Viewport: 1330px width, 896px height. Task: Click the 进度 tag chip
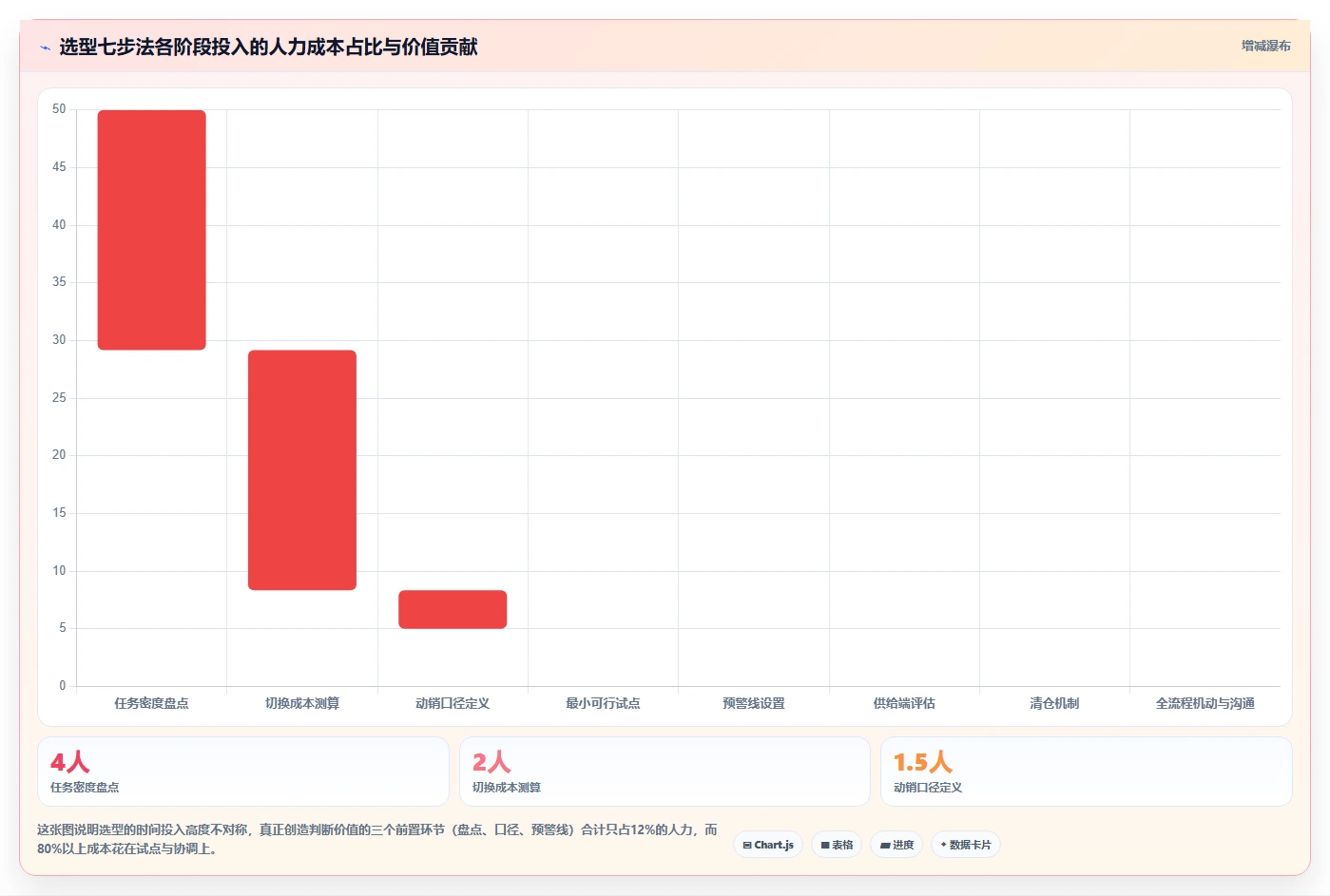point(896,845)
